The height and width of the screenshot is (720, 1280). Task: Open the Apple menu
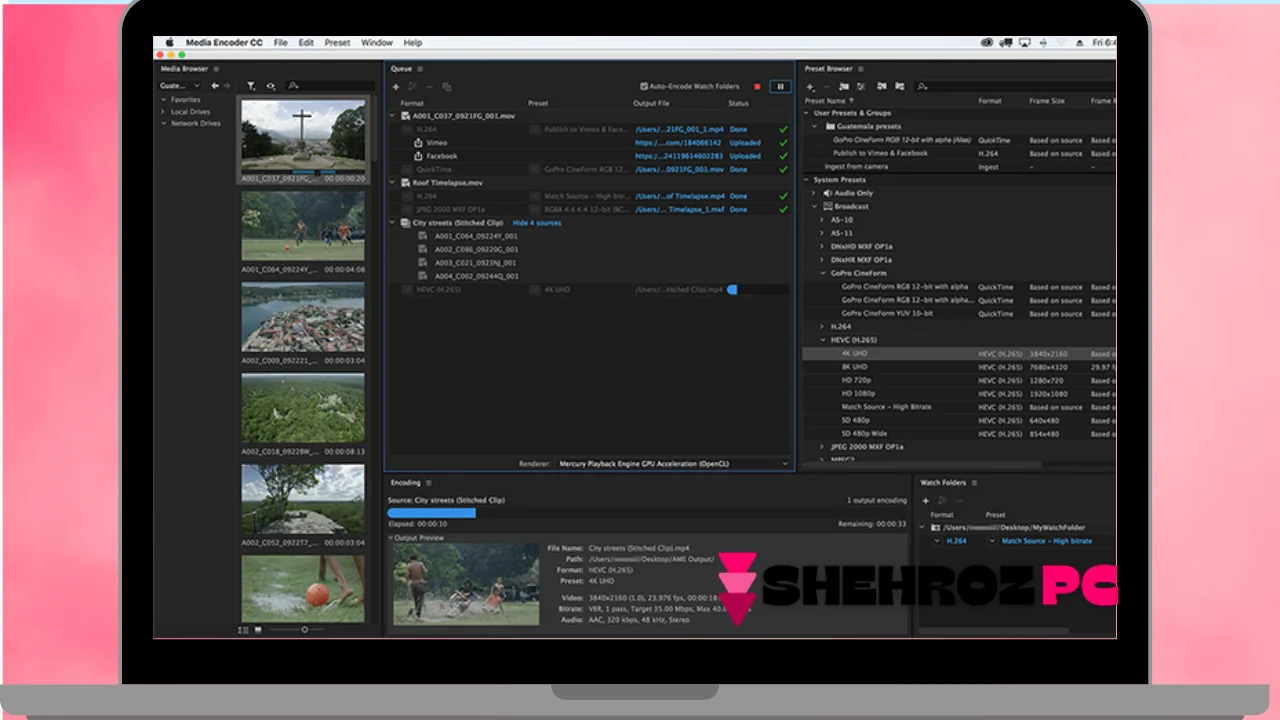click(x=169, y=43)
